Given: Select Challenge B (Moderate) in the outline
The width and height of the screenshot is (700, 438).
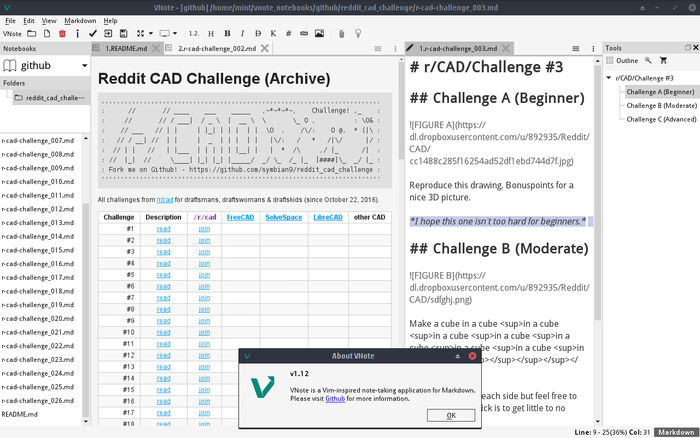Looking at the screenshot, I should coord(659,104).
